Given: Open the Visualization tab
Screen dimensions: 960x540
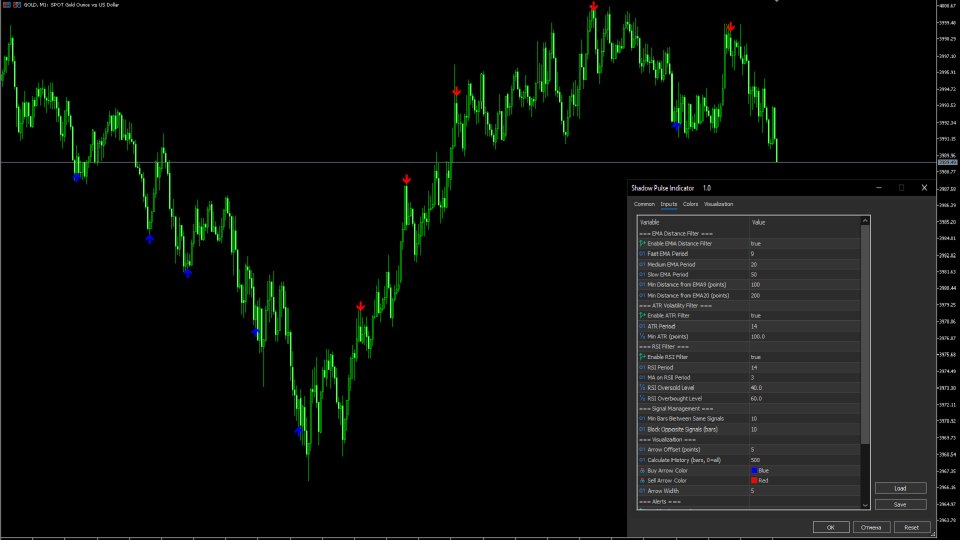Looking at the screenshot, I should coord(718,204).
